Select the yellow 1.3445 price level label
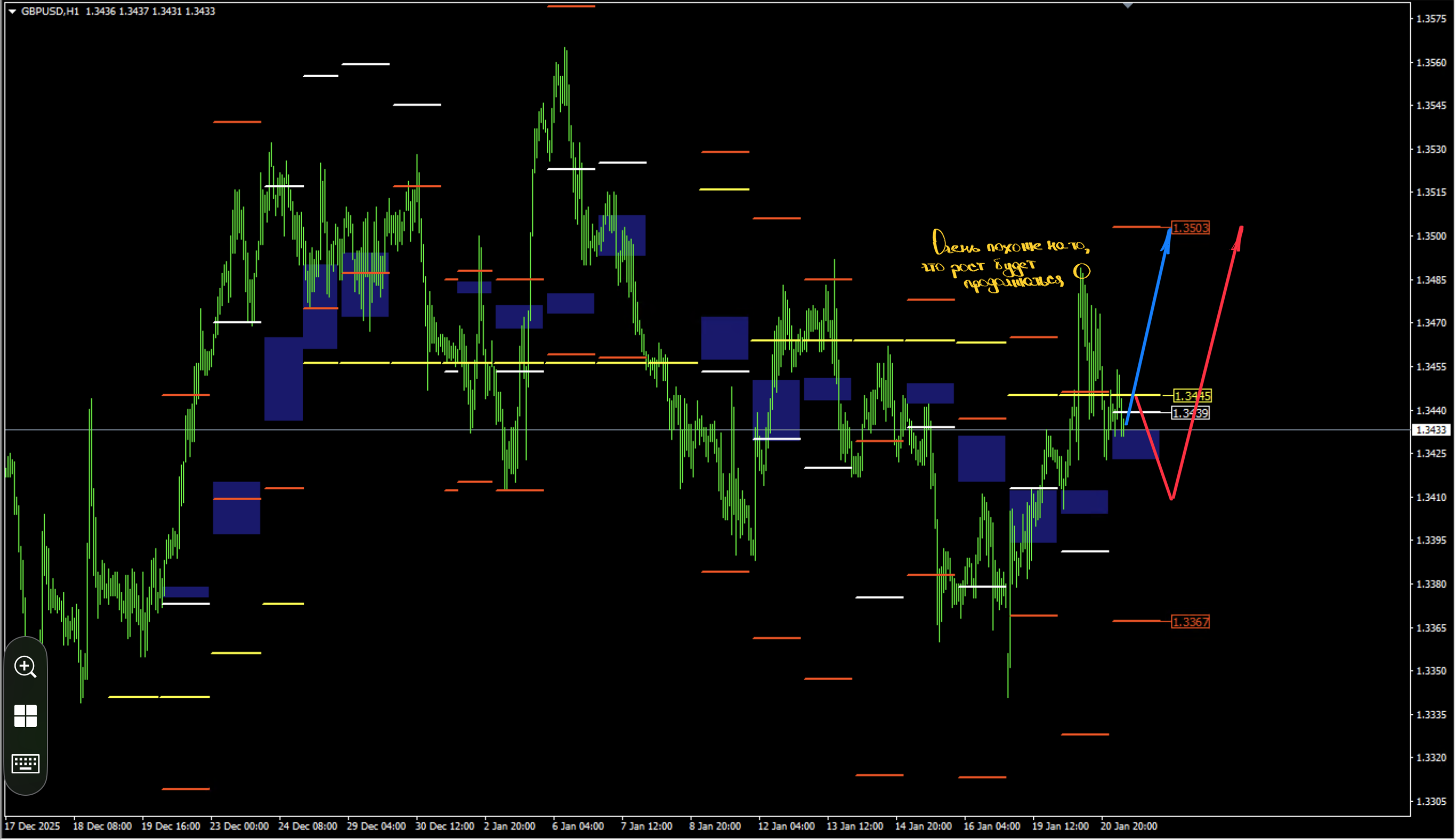Image resolution: width=1456 pixels, height=840 pixels. 1192,396
